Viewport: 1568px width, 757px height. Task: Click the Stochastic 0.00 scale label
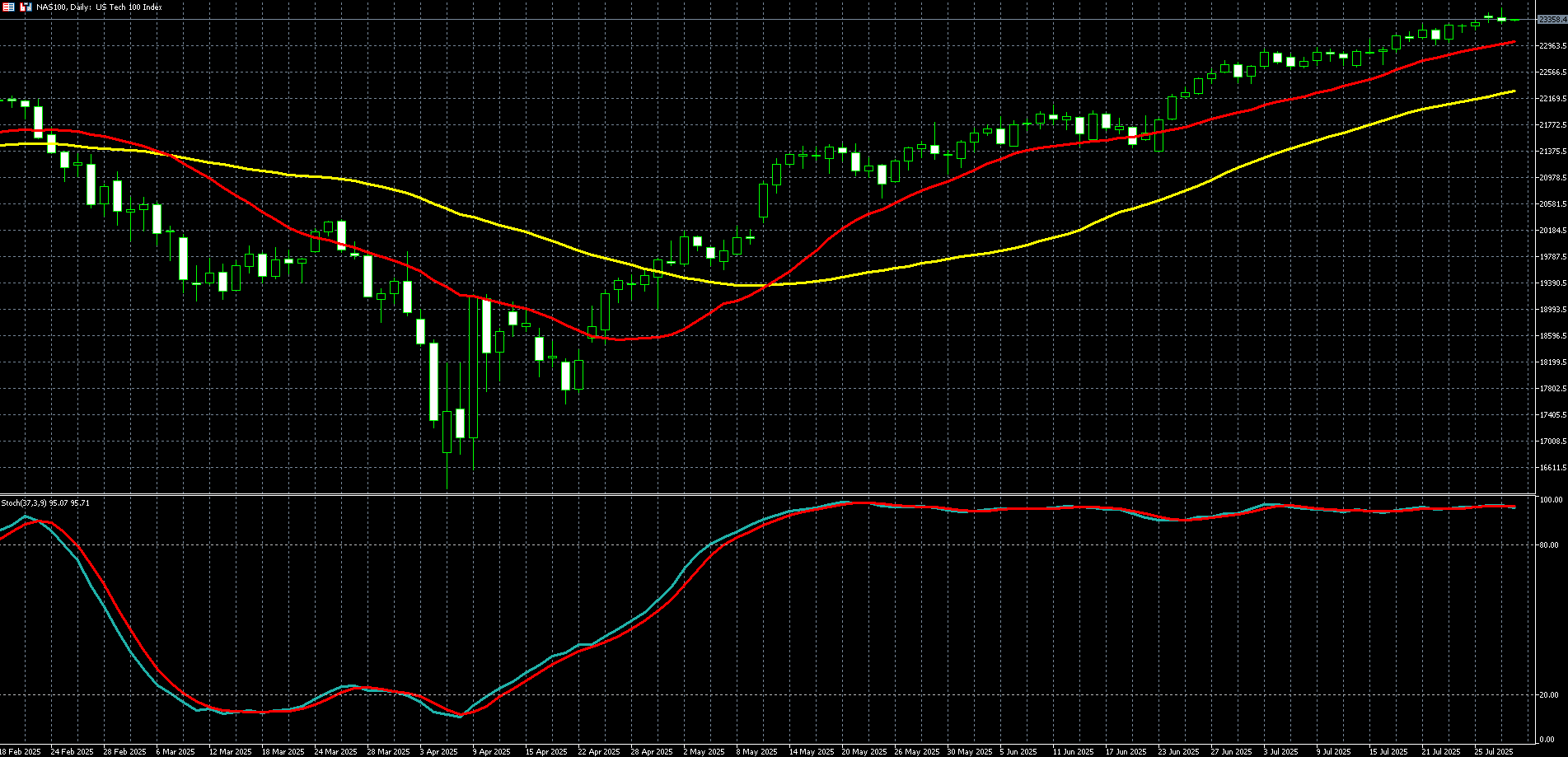click(x=1547, y=740)
